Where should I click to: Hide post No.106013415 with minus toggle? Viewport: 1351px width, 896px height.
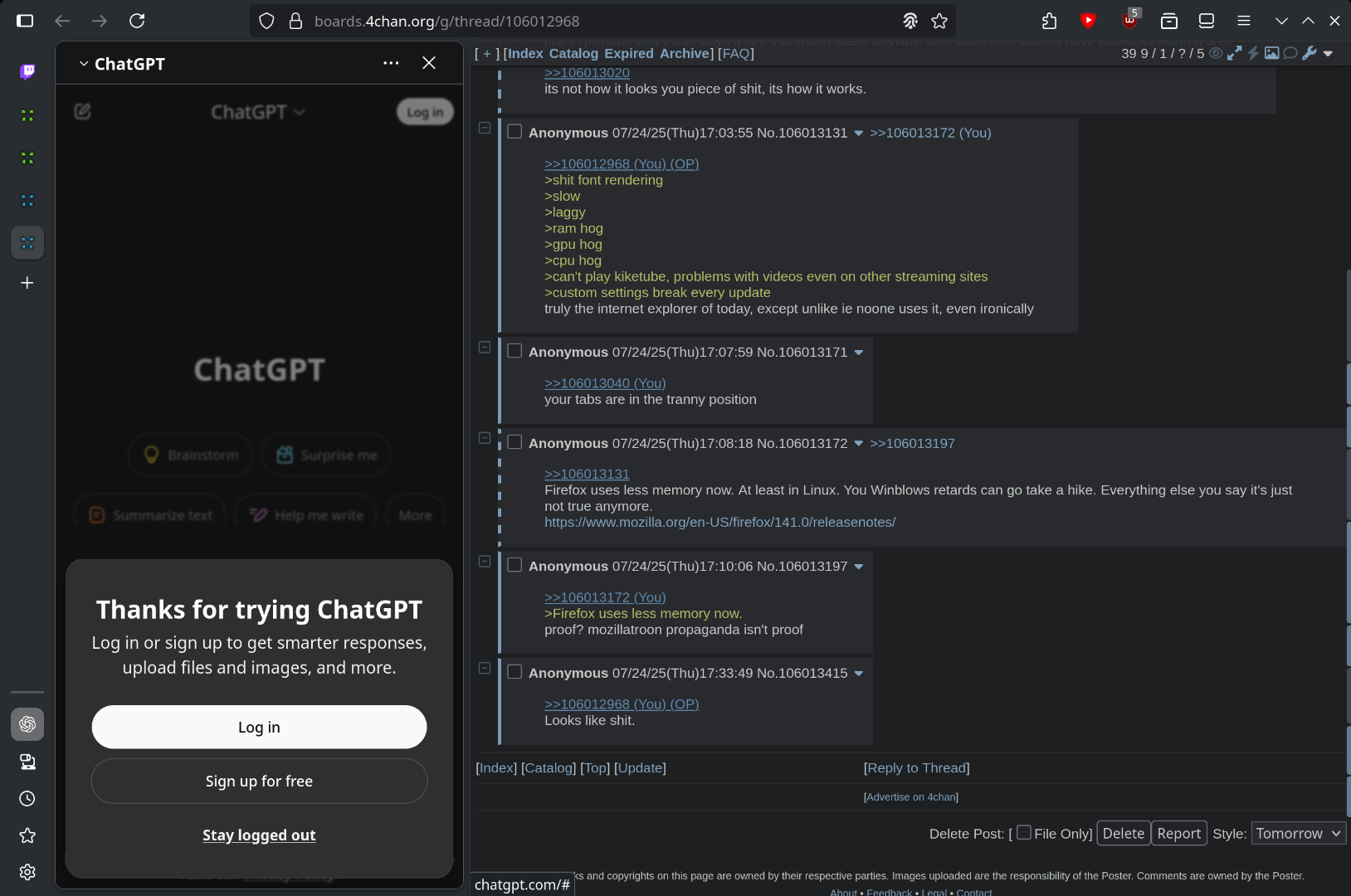coord(485,668)
